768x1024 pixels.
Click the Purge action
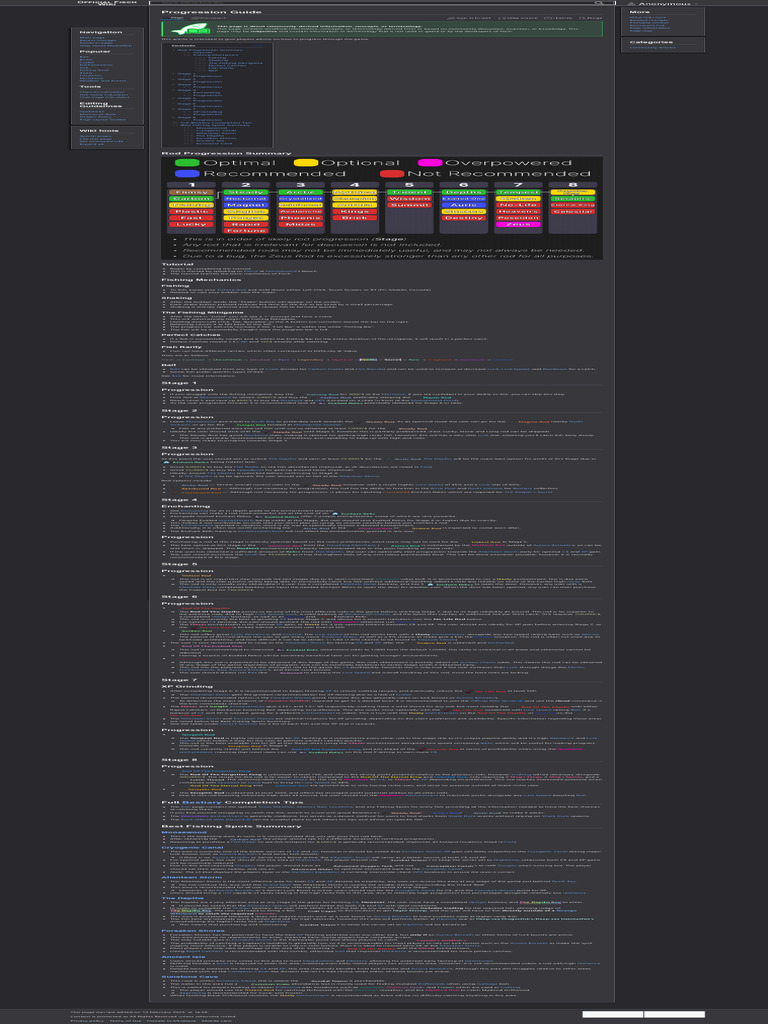point(590,18)
